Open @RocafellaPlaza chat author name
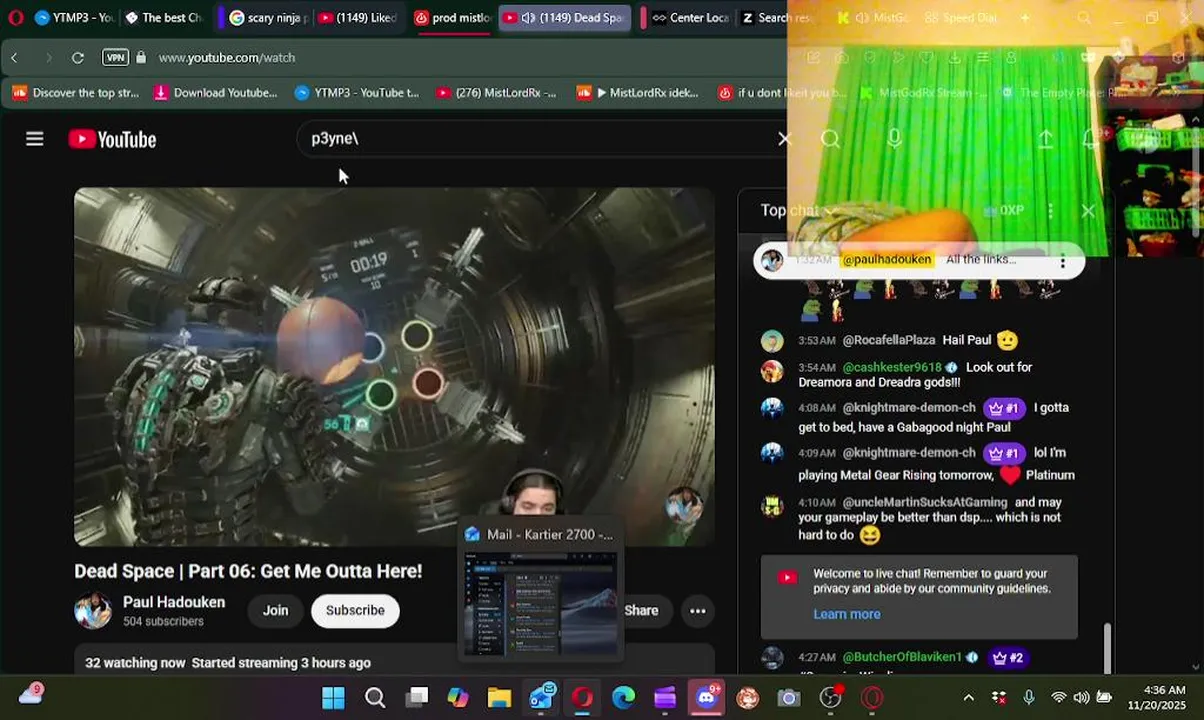 point(889,340)
